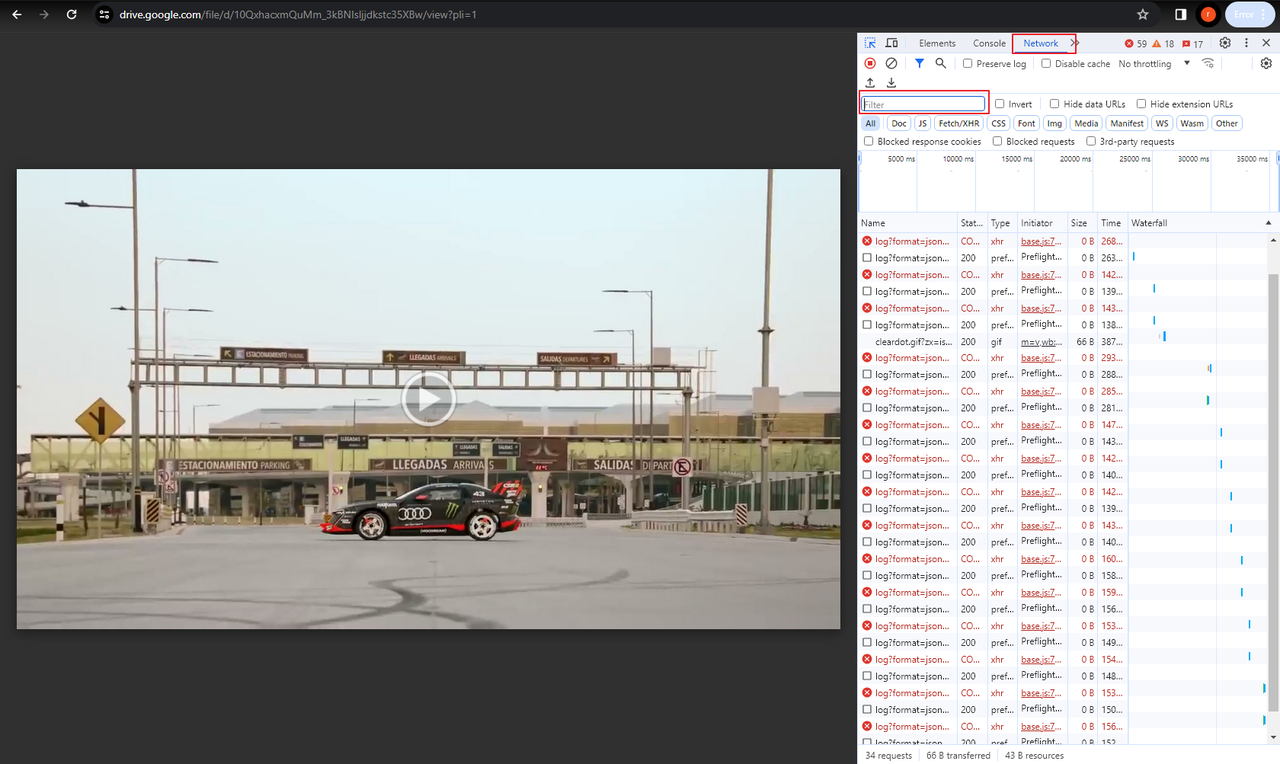
Task: Enable Preserve log
Action: (x=967, y=63)
